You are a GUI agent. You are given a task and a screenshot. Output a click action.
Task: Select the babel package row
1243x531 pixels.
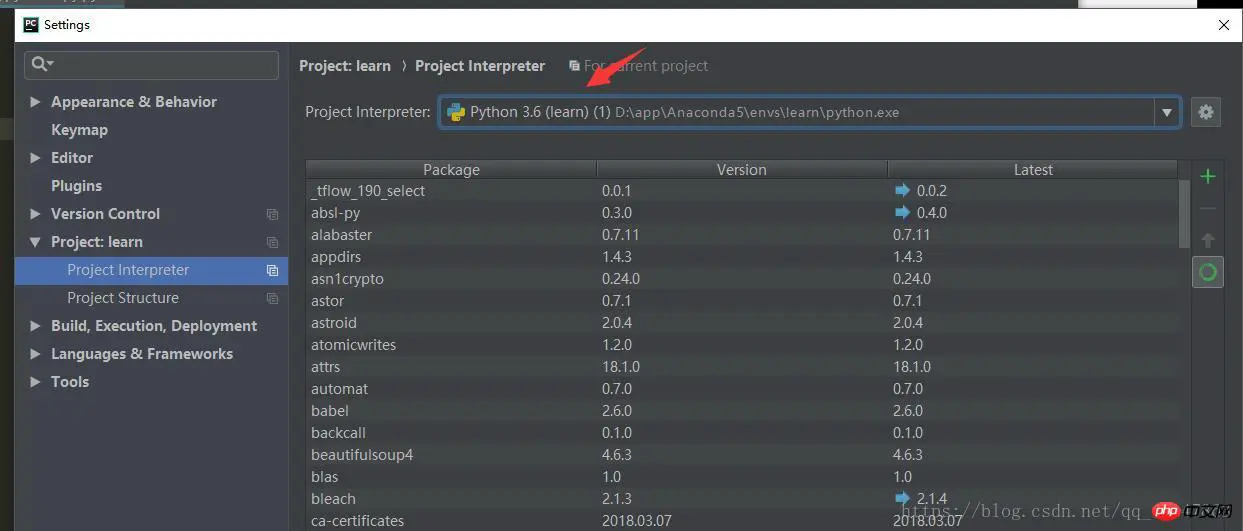tap(742, 411)
